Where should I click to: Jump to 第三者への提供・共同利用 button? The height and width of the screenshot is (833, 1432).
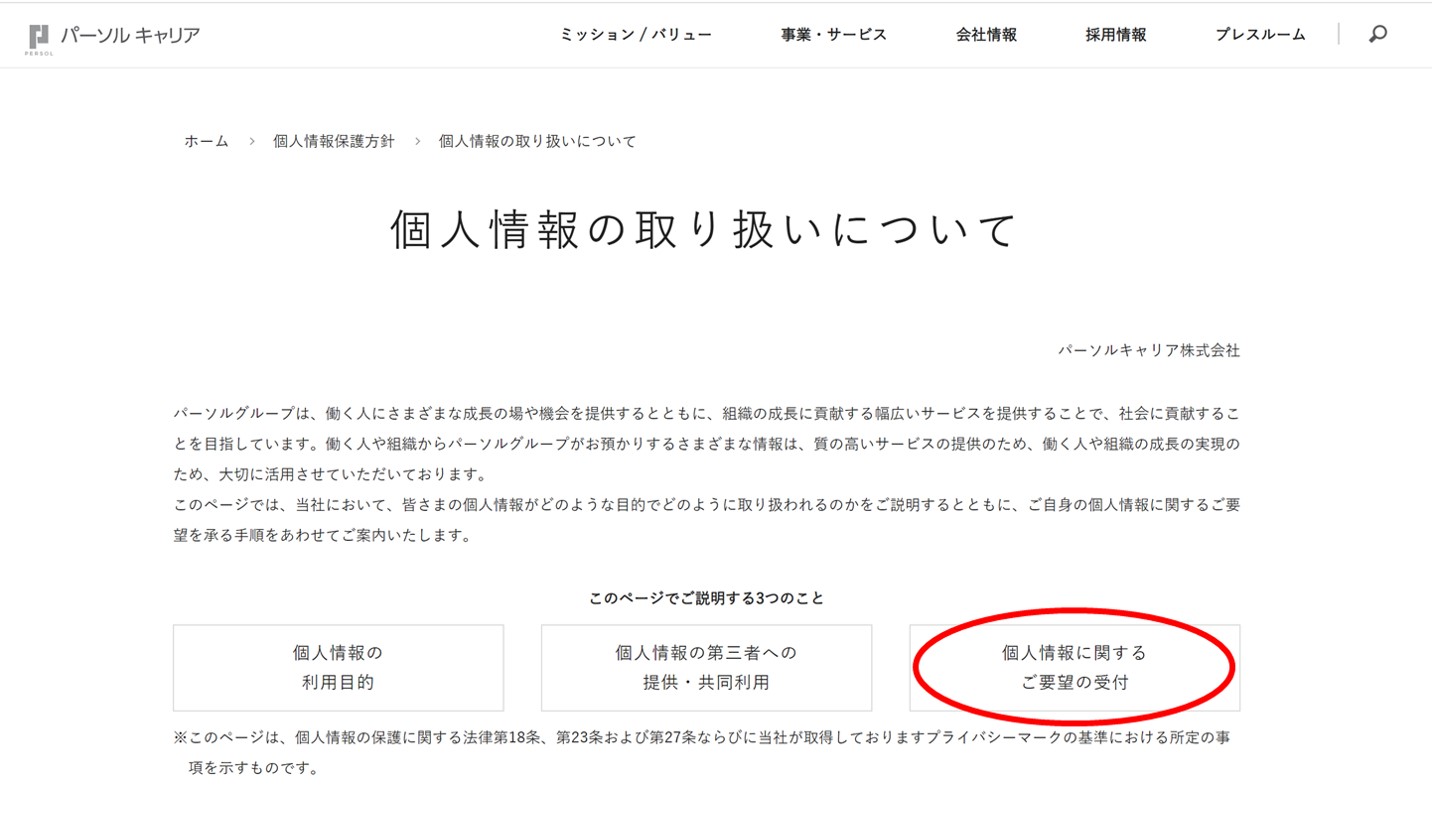[x=706, y=668]
